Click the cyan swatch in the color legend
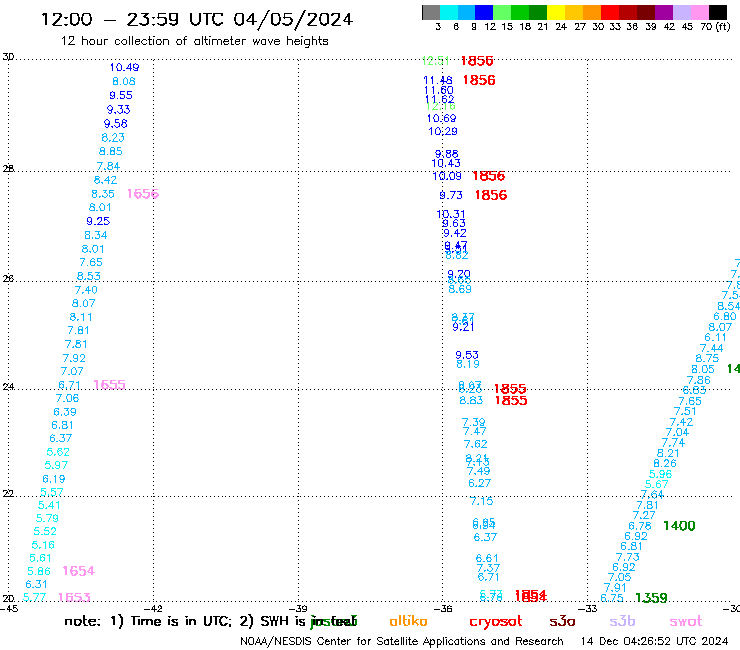Image resolution: width=740 pixels, height=650 pixels. tap(449, 12)
